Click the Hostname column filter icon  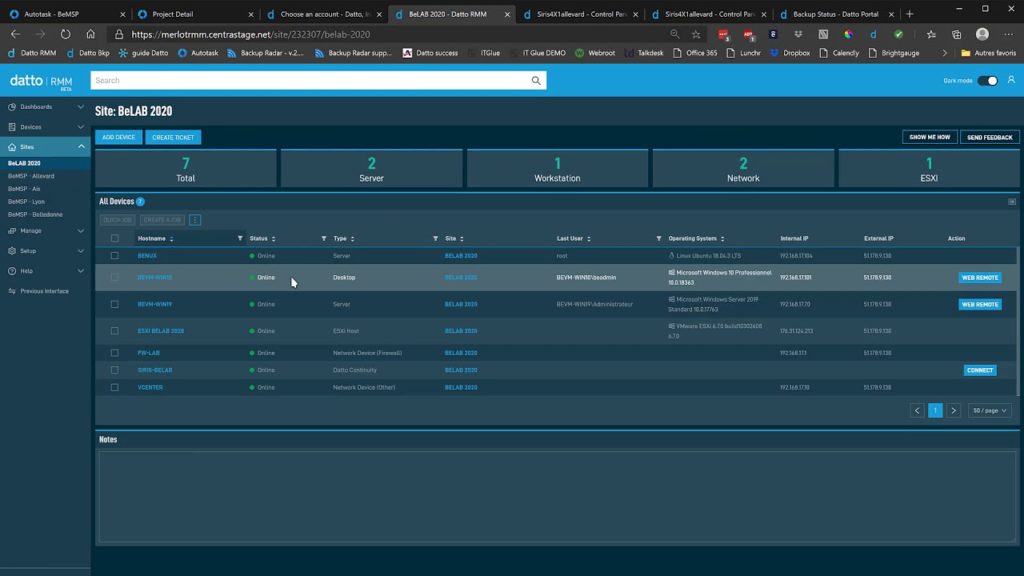click(240, 239)
